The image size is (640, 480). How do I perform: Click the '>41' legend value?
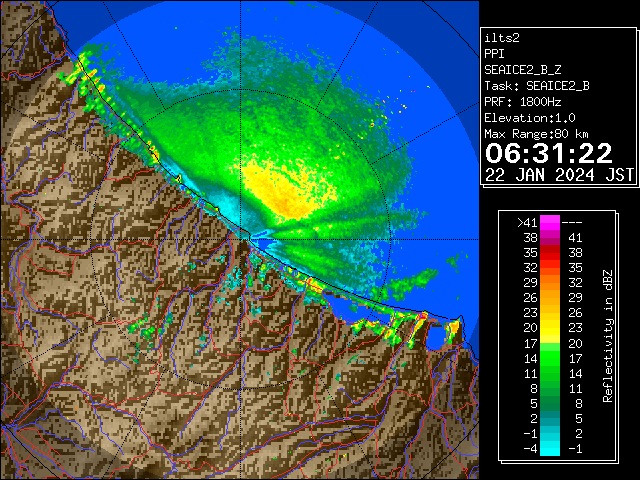pyautogui.click(x=527, y=223)
